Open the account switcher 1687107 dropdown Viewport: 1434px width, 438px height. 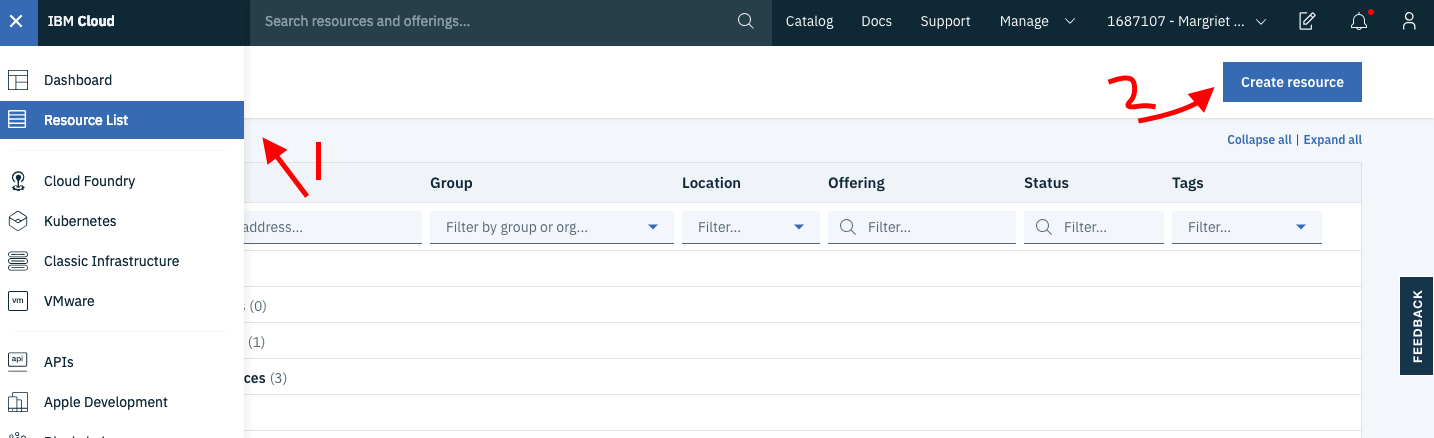tap(1186, 21)
